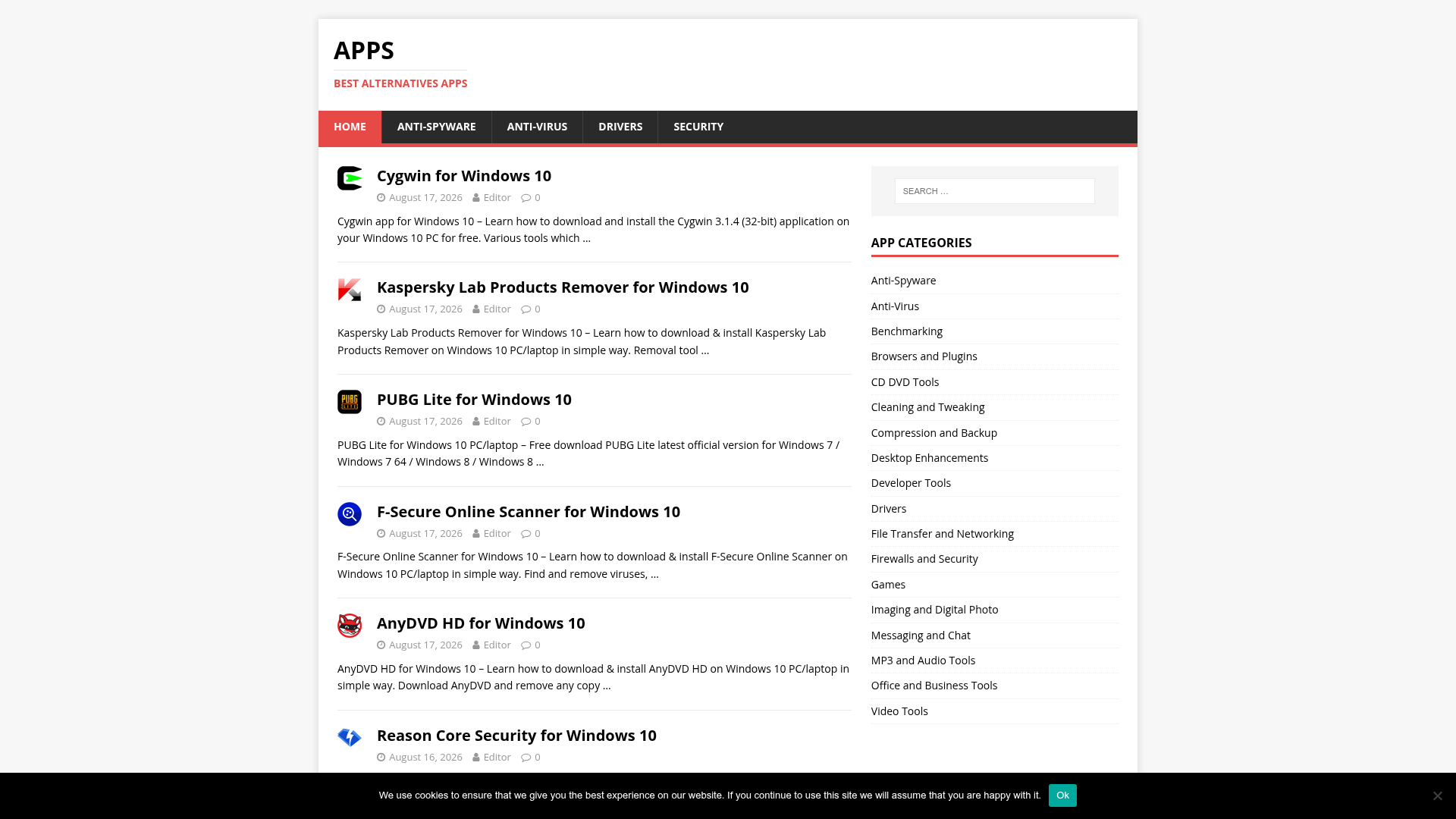Screen dimensions: 1456x819
Task: Click in the Search input field
Action: (994, 191)
